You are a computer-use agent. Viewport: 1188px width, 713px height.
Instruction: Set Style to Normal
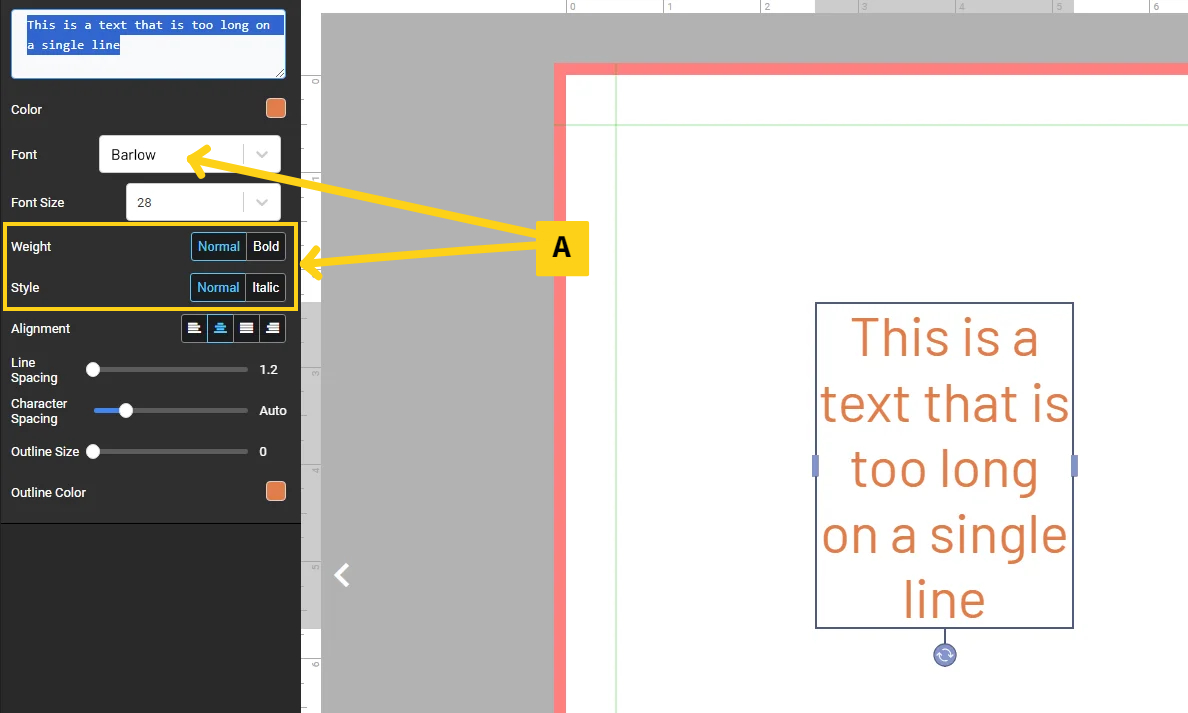coord(218,287)
